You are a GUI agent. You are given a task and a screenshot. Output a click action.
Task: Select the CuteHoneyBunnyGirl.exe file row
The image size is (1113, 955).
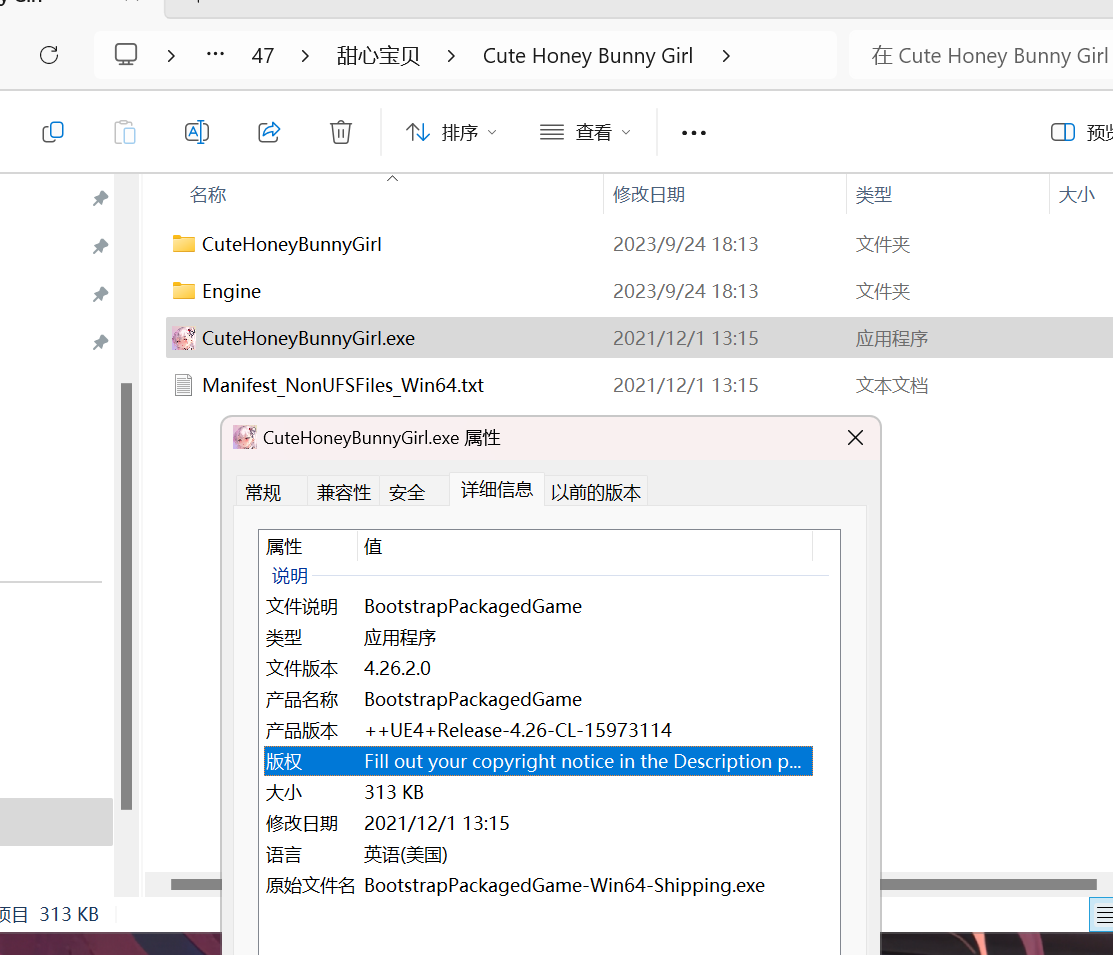(639, 338)
